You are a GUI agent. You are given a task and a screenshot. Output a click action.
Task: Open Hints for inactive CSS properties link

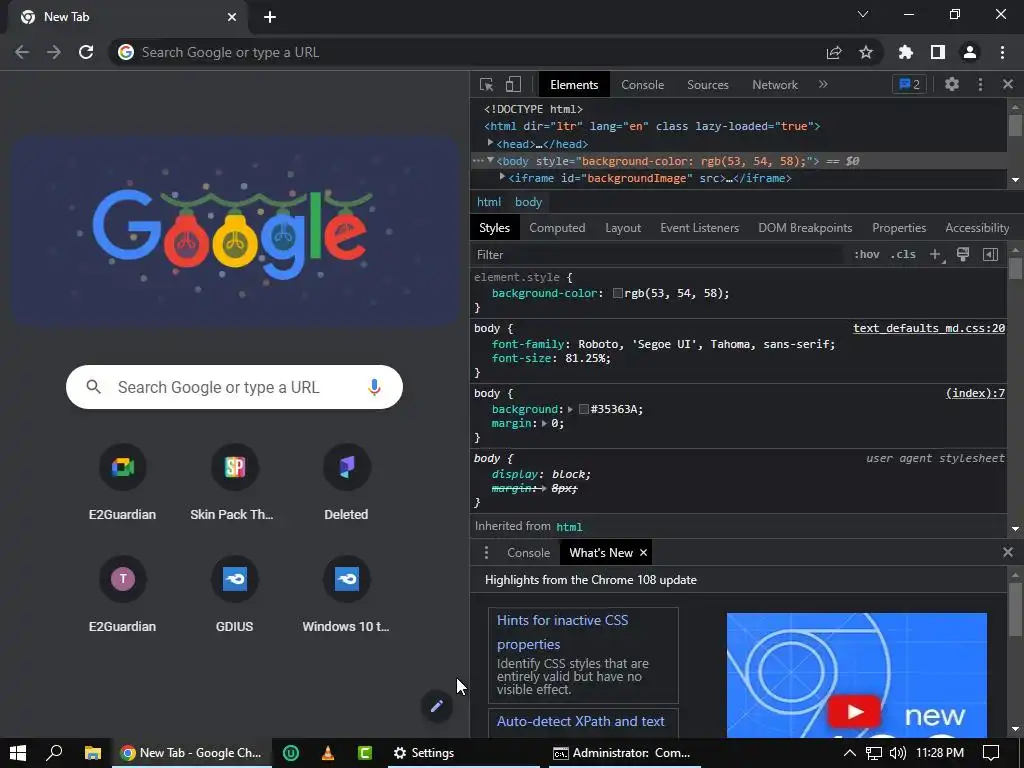coord(562,632)
